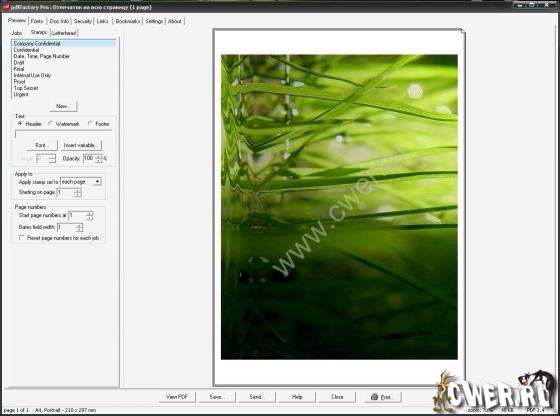
Task: Select the Company Confidential stamp
Action: click(64, 44)
